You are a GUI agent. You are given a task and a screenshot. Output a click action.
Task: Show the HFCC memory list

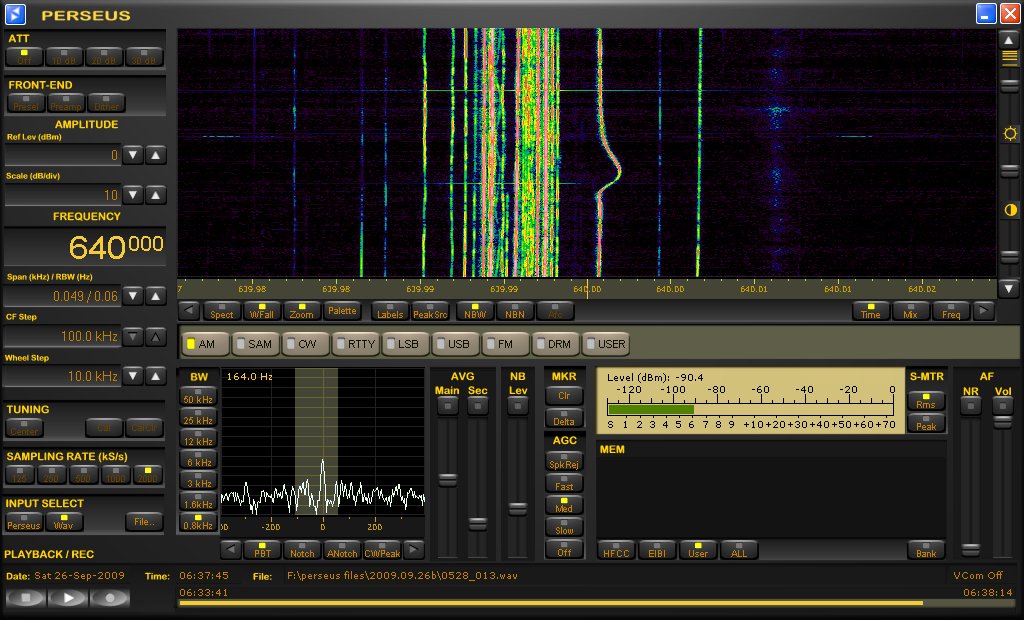(616, 550)
